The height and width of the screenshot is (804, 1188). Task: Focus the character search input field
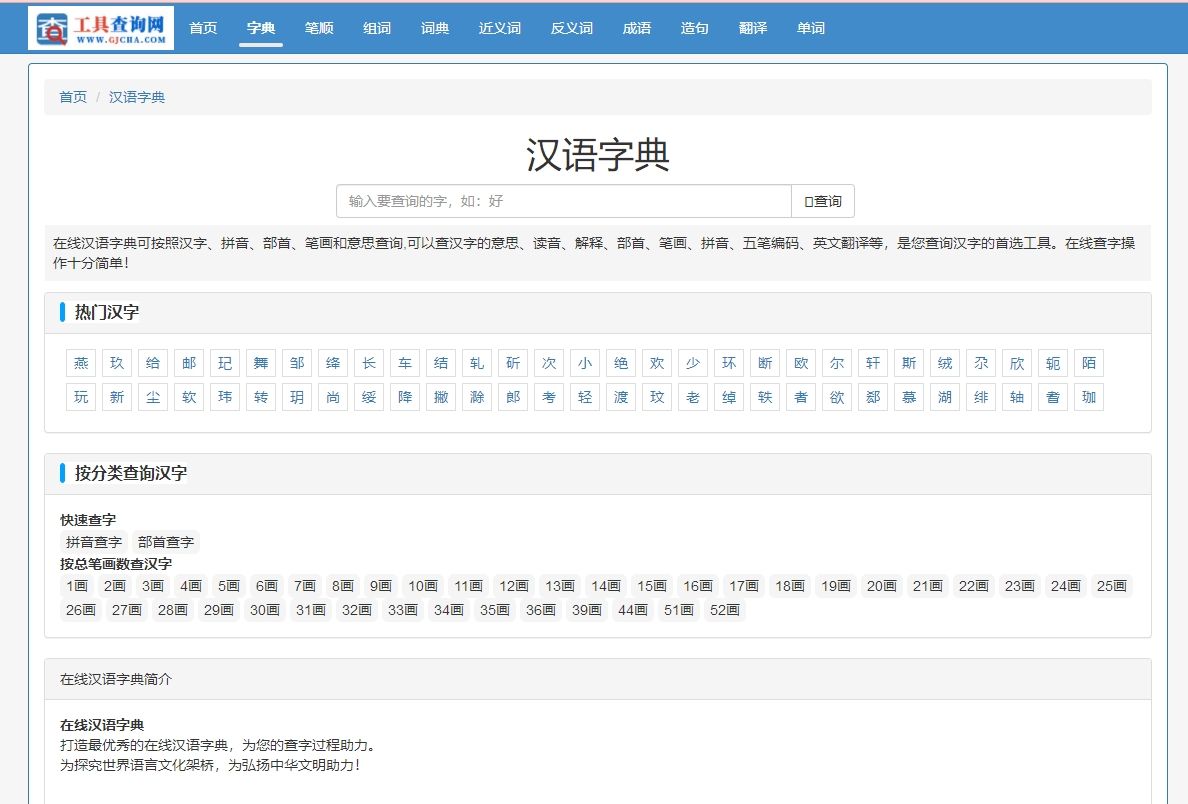pos(564,201)
